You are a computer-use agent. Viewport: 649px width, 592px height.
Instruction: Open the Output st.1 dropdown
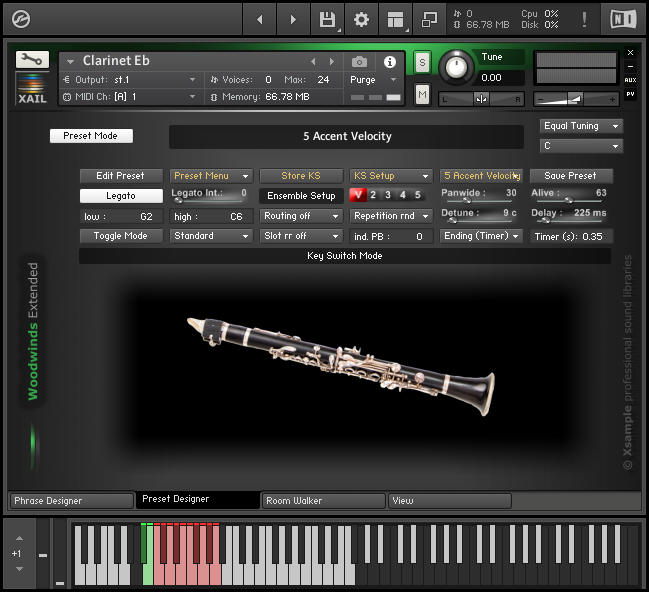click(130, 79)
